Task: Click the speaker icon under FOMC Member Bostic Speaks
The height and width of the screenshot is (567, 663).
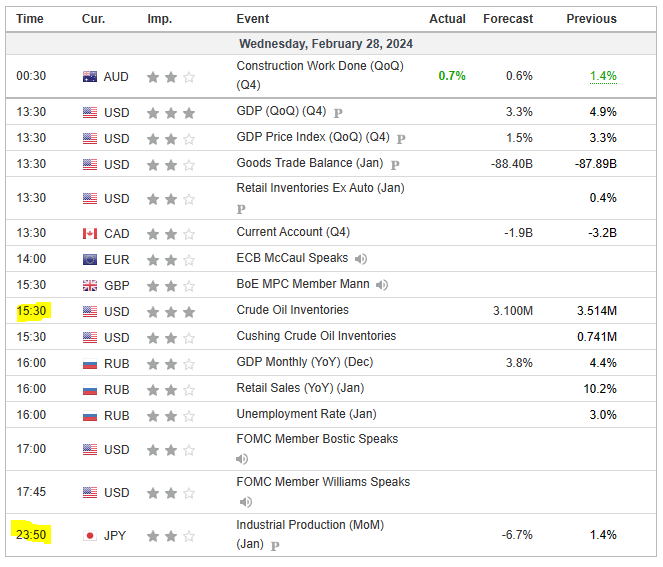Action: coord(242,459)
